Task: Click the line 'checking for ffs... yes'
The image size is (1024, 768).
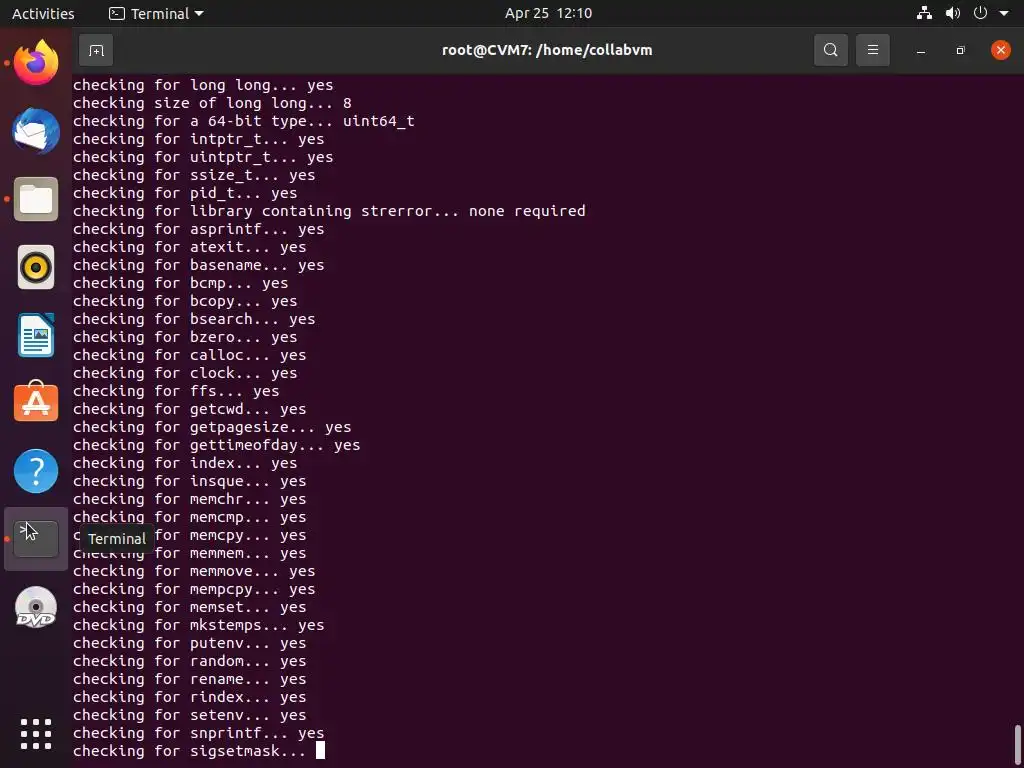Action: (x=176, y=391)
